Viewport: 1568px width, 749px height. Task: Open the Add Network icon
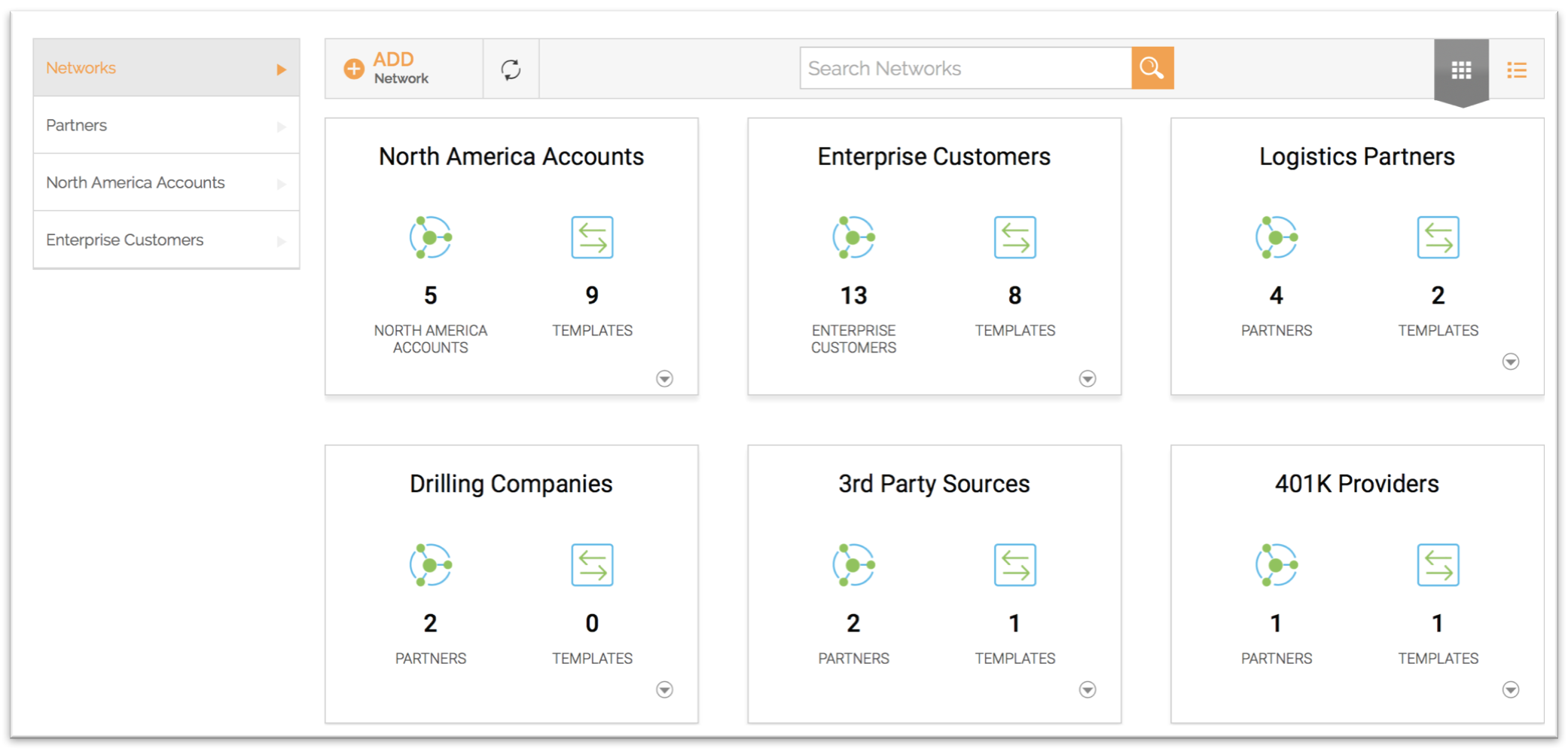[x=354, y=68]
